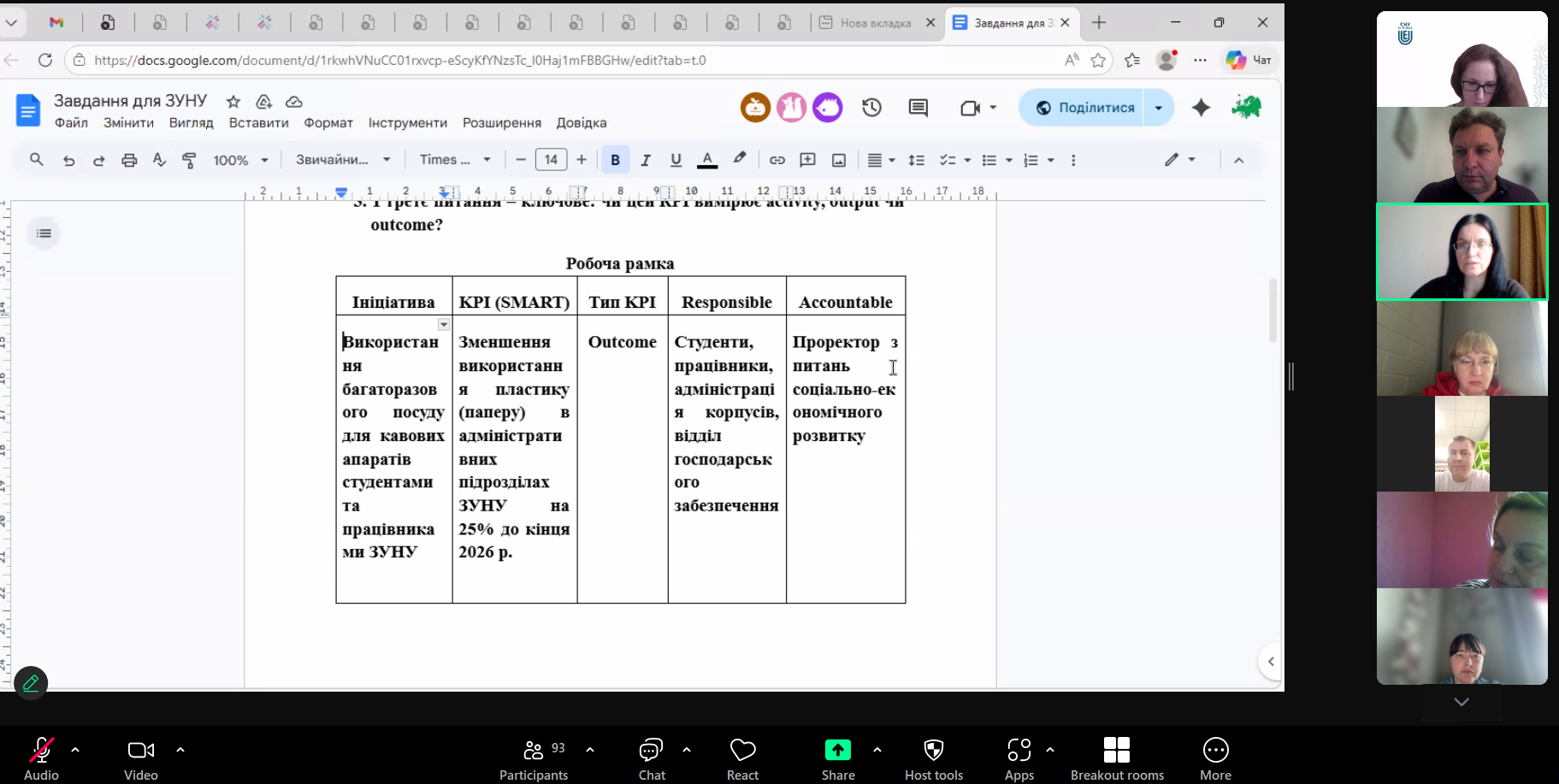Screen dimensions: 1559x784
Task: Open the version history clock icon
Action: [x=871, y=108]
